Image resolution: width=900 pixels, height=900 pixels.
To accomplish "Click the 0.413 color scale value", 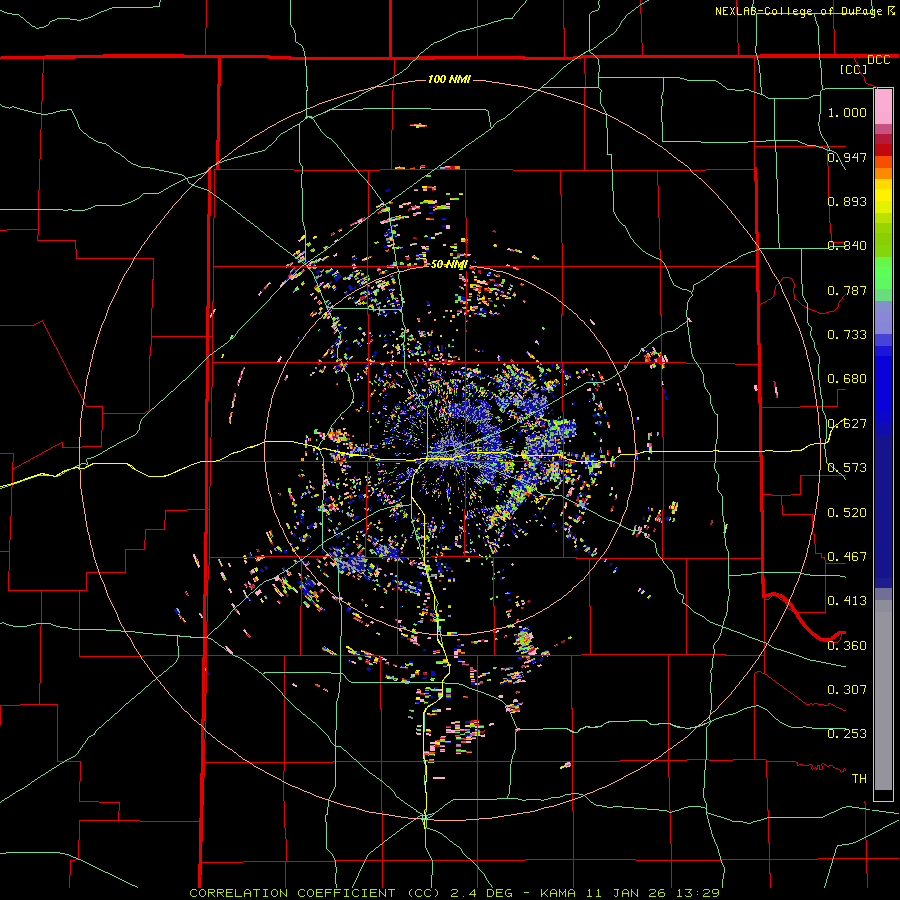I will click(x=847, y=601).
